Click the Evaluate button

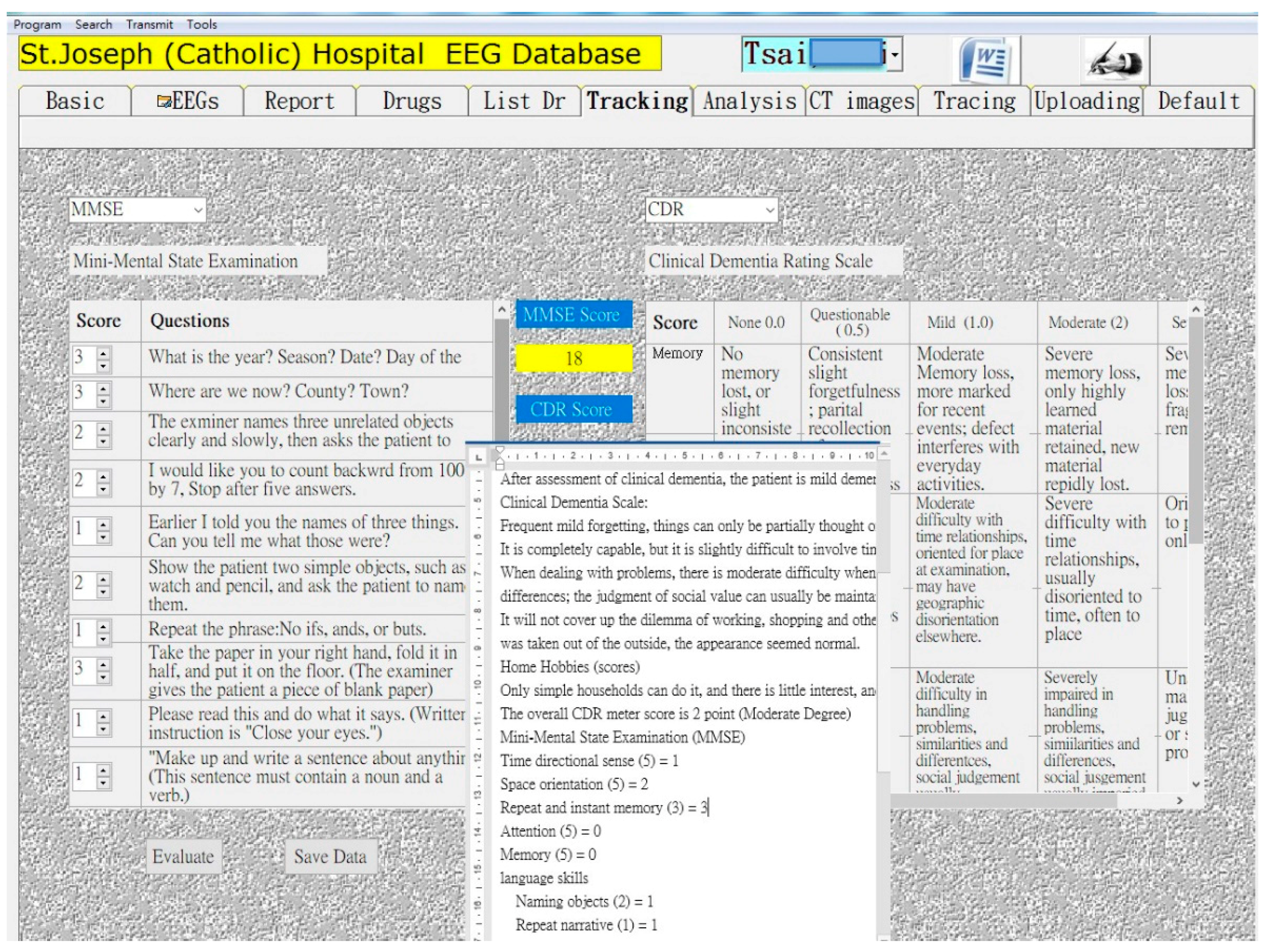183,856
